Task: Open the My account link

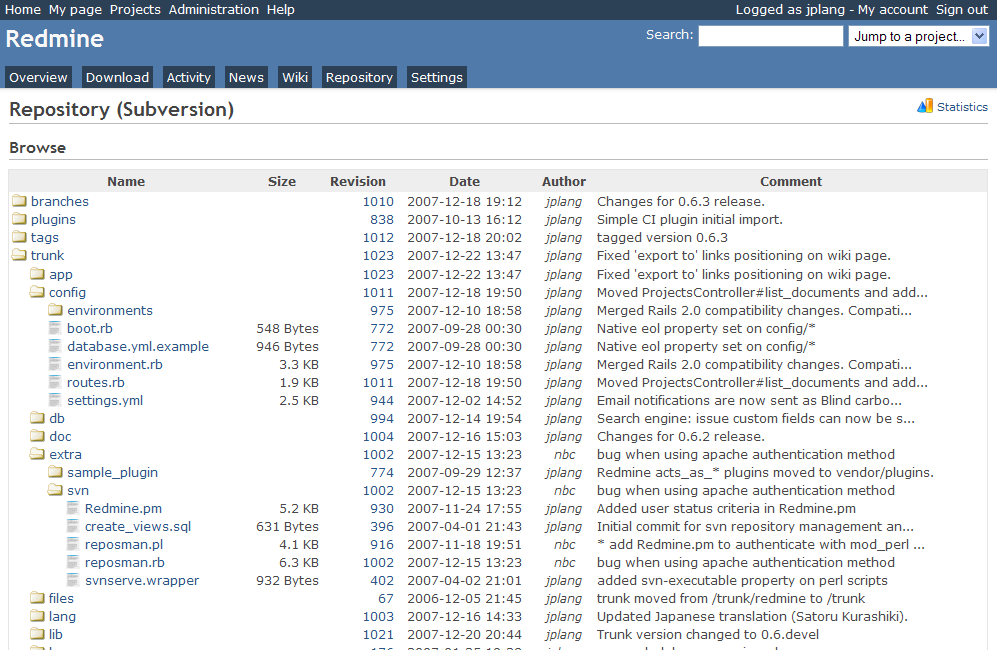Action: coord(892,9)
